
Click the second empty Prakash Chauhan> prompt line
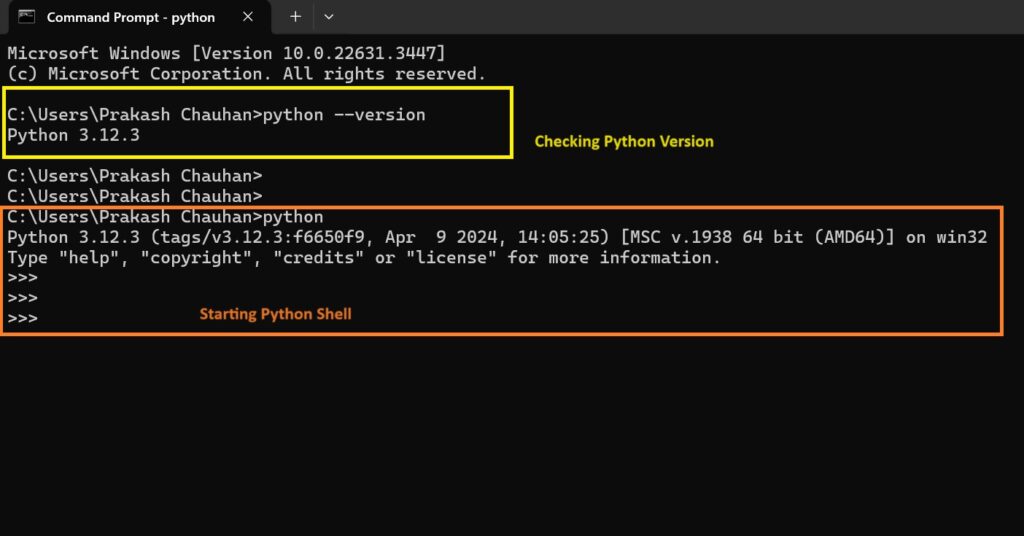click(135, 197)
